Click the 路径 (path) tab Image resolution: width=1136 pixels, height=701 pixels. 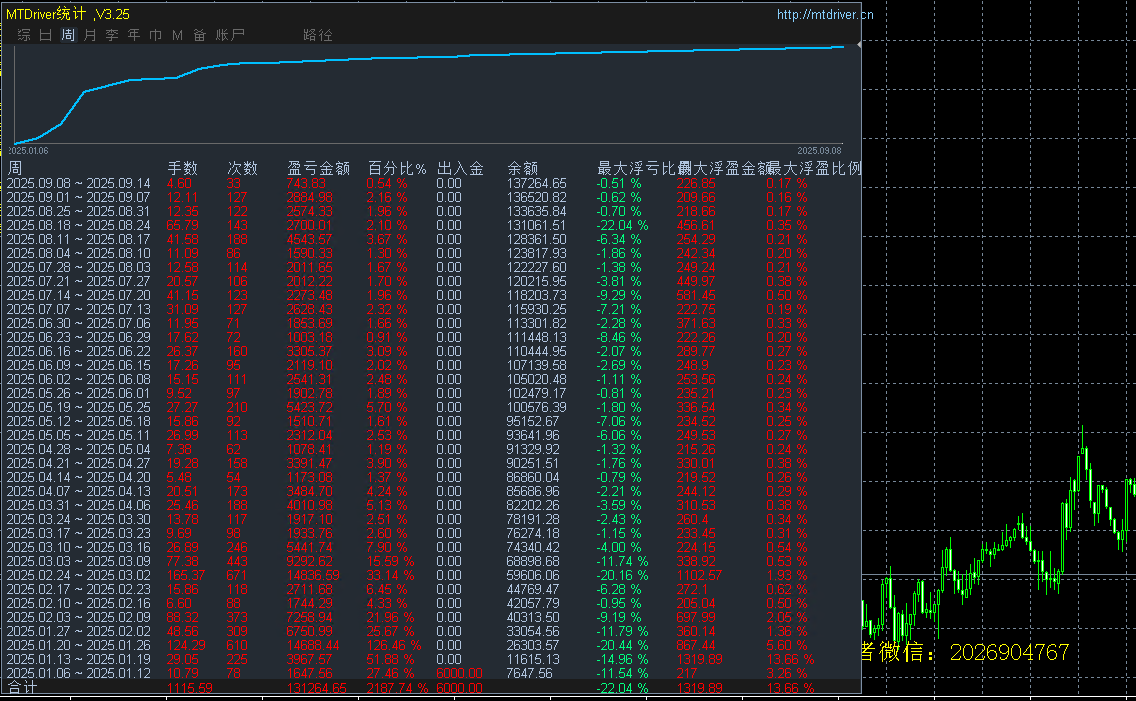click(x=318, y=35)
